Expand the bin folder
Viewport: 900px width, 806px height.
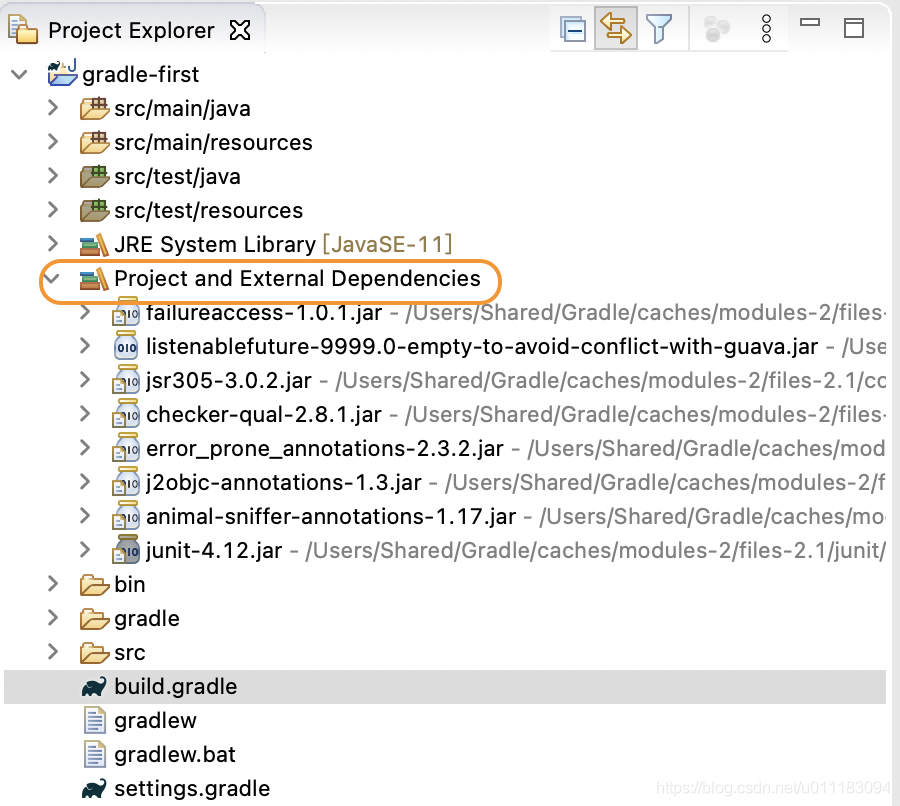[x=53, y=584]
